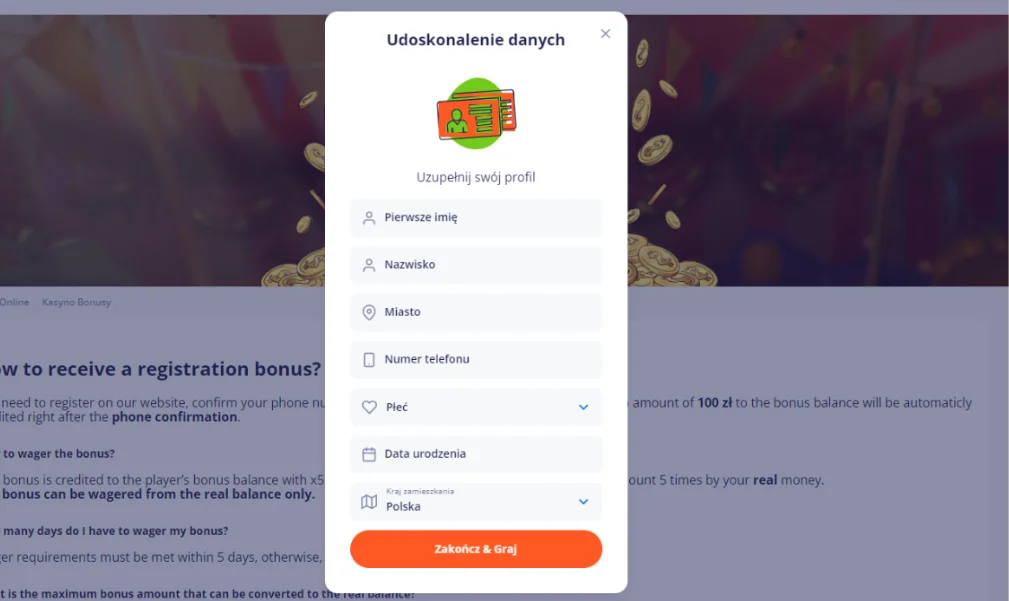Click the ID card profile illustration
This screenshot has height=601, width=1009.
(476, 114)
